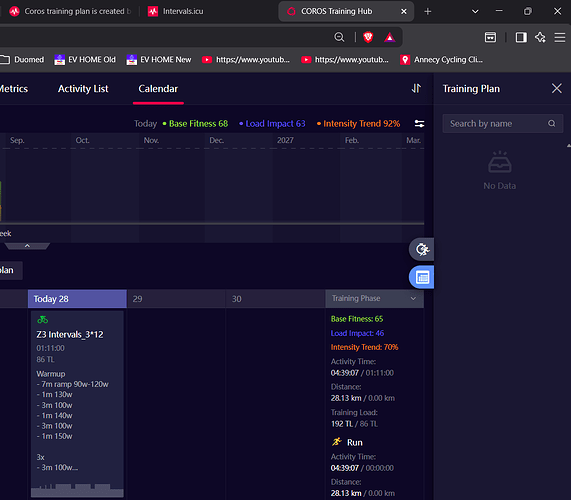Click the Dec. month on timeline

216,141
